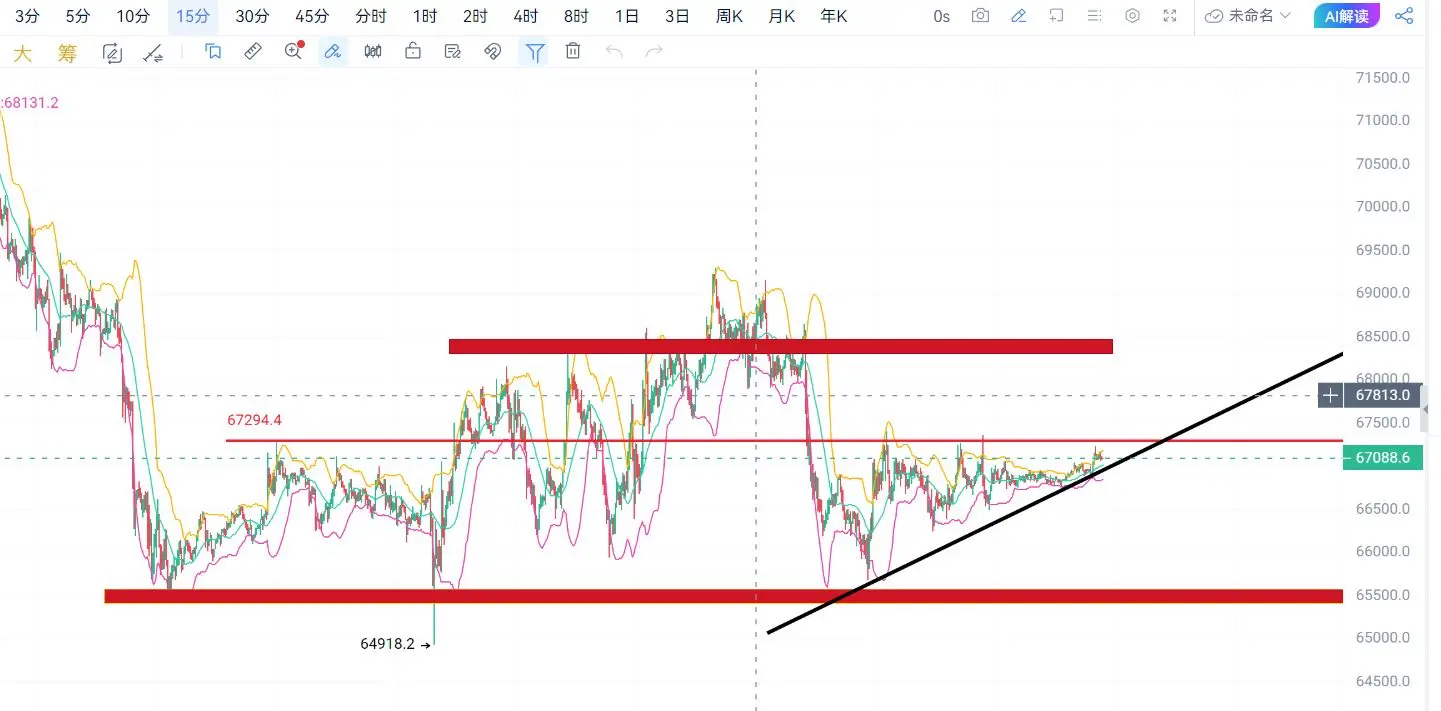1441x711 pixels.
Task: Toggle the drawing pencil tool in top bar
Action: pyautogui.click(x=1019, y=16)
